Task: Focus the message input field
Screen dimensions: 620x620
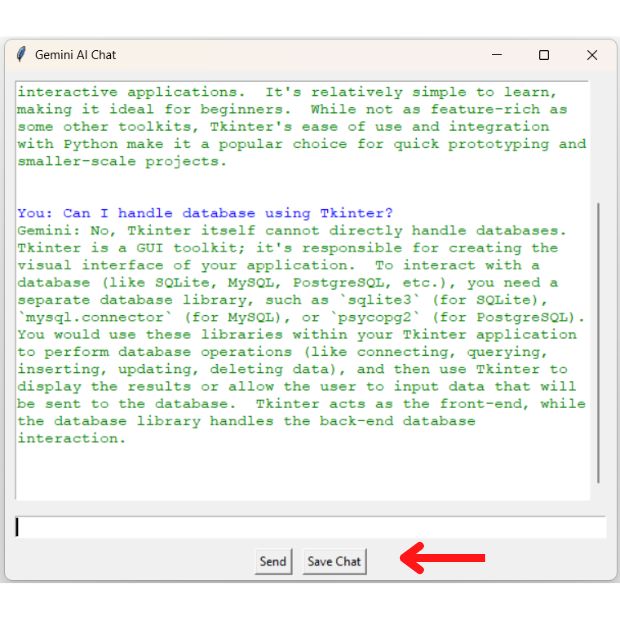Action: [311, 527]
